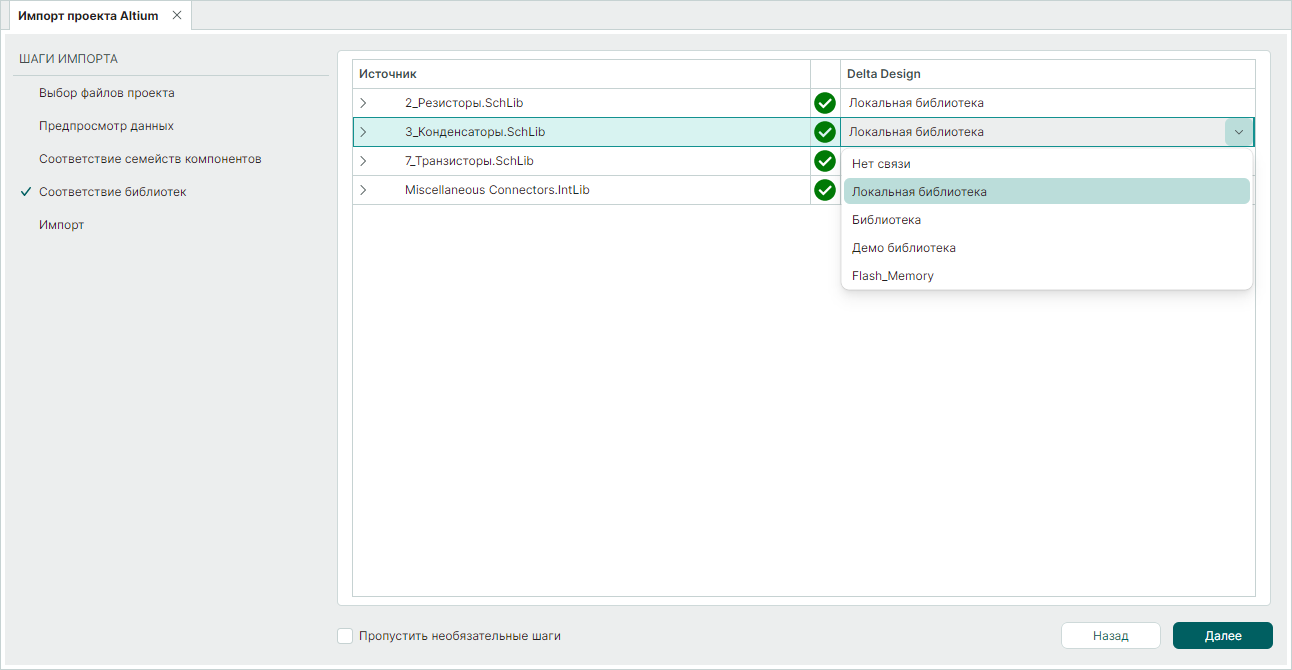1292x670 pixels.
Task: Click green check icon for 2_Резисторы.SchLib
Action: pos(825,103)
